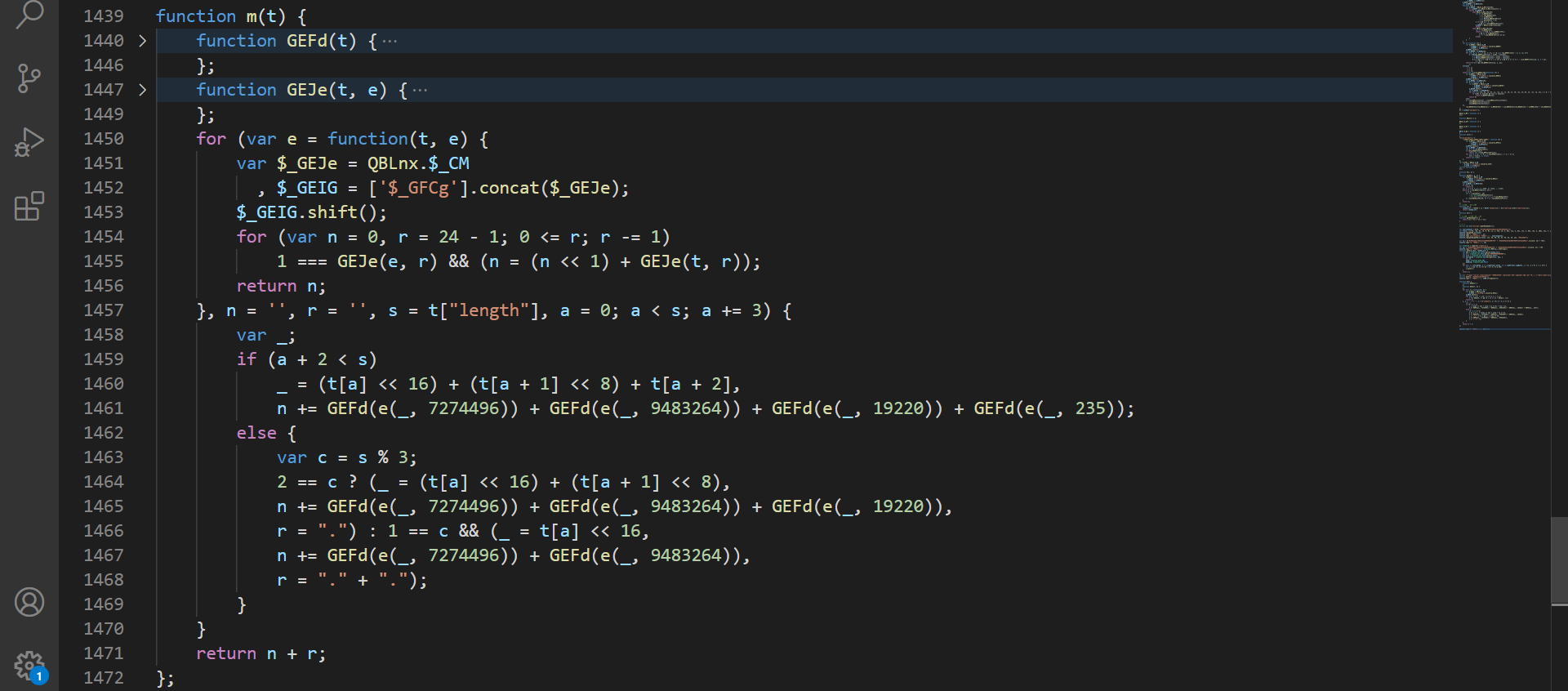Click 'if (a + 2 < s)' condition
This screenshot has width=1568, height=691.
pos(307,359)
